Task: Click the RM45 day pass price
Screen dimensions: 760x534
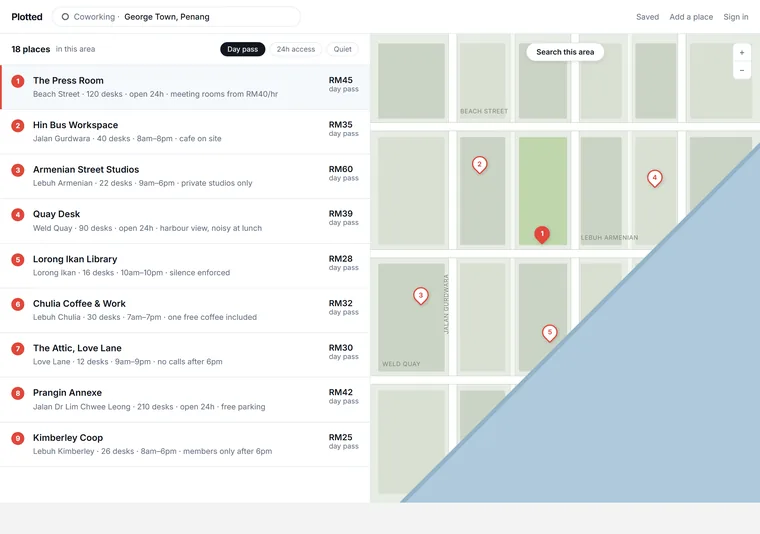Action: click(344, 84)
